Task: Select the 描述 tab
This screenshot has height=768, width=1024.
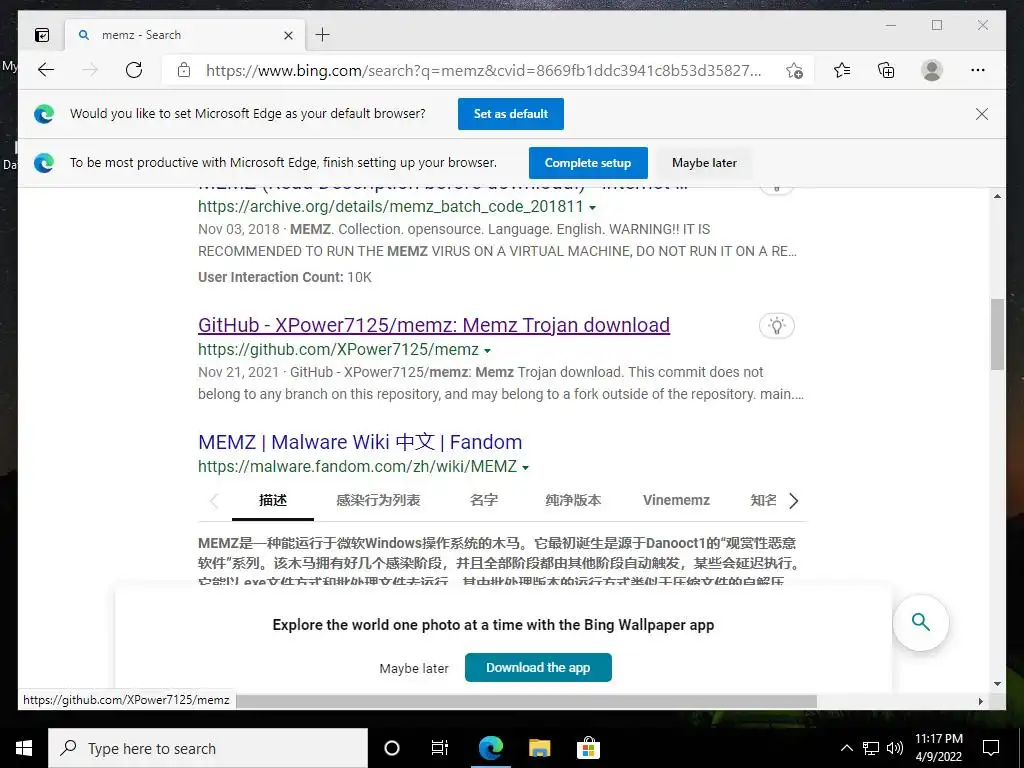Action: [x=273, y=500]
